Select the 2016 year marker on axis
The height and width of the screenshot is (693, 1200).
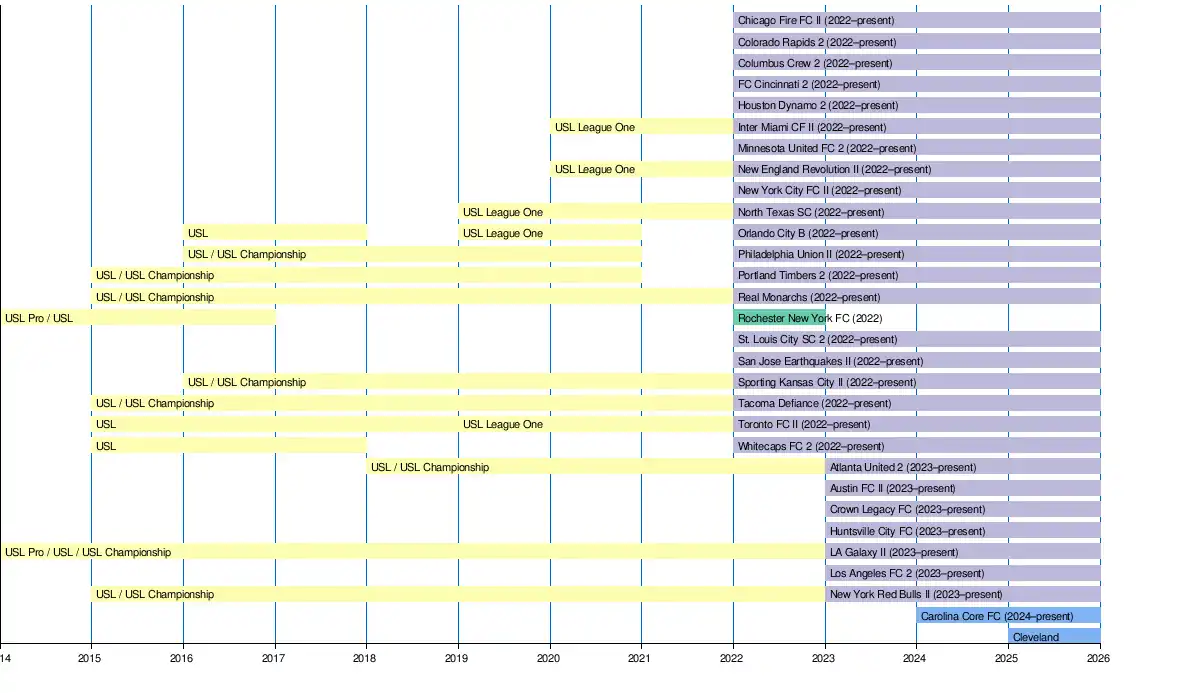coord(181,658)
